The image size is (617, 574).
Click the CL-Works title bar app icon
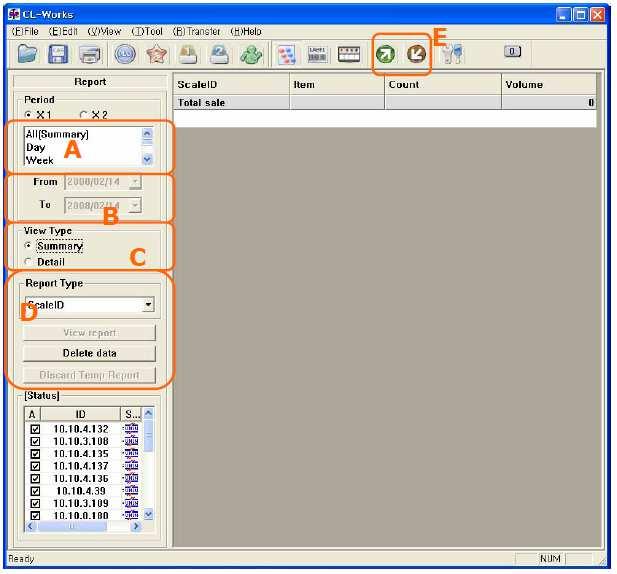[14, 14]
